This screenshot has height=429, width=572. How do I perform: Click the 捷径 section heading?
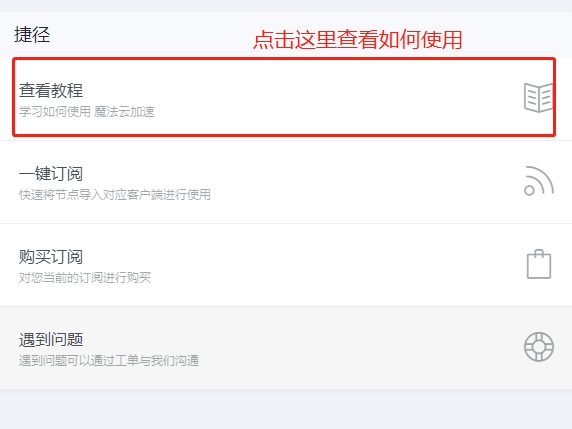click(x=32, y=35)
